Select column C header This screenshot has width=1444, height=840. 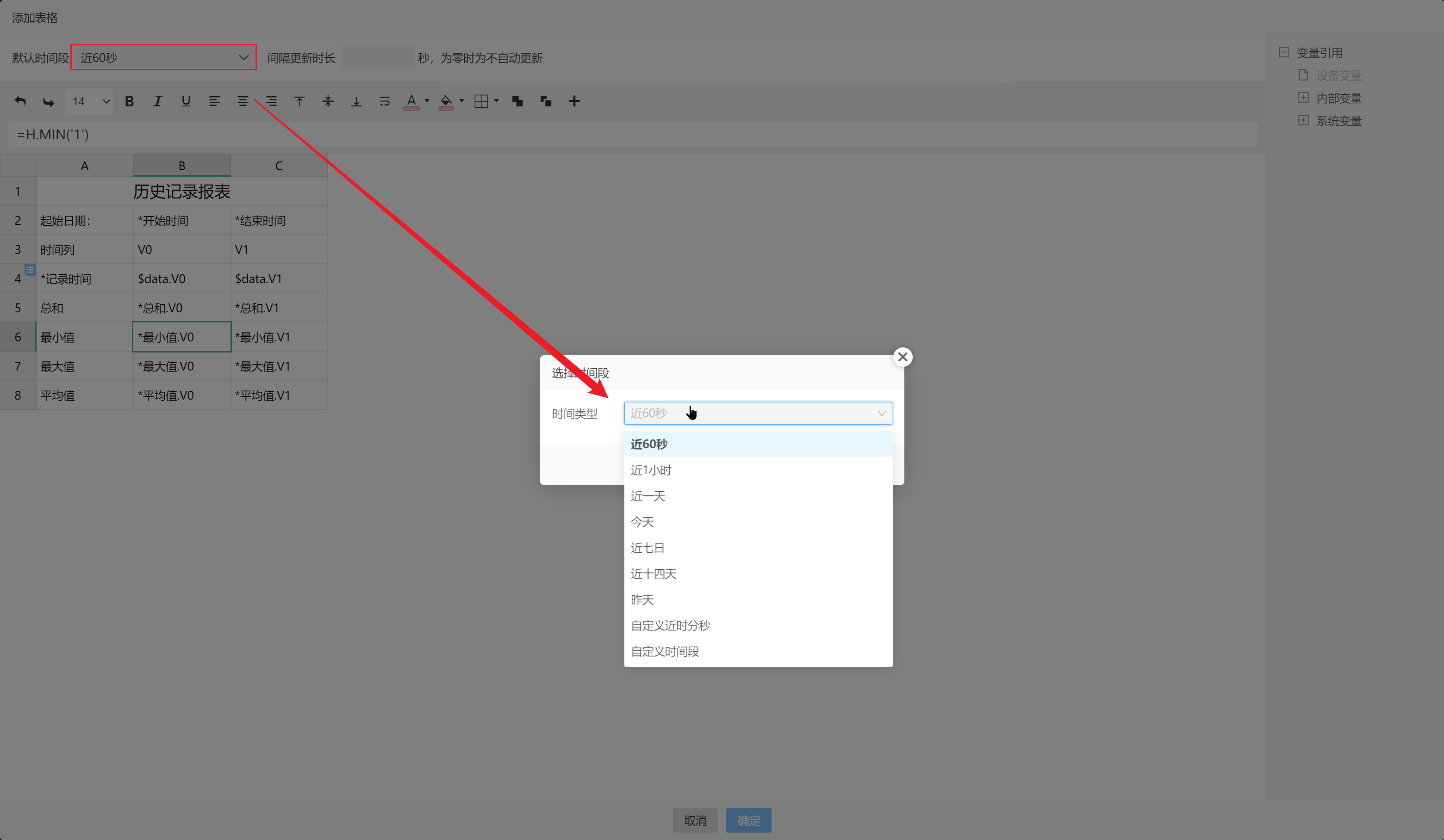[x=279, y=166]
